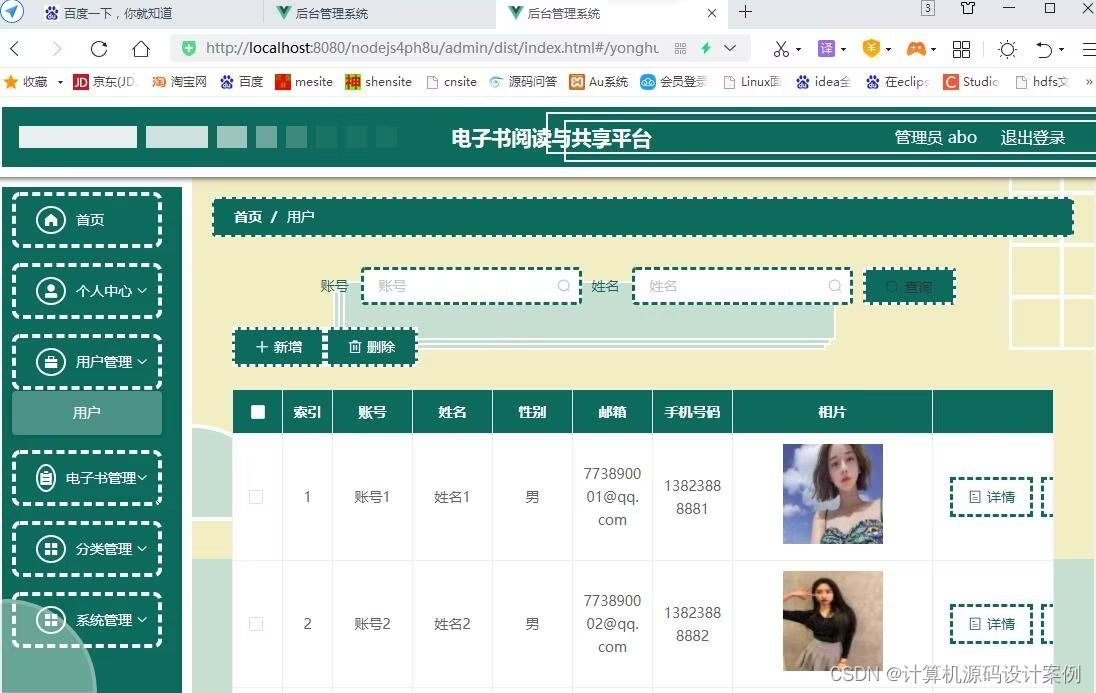Open the game controller icon

(x=916, y=48)
